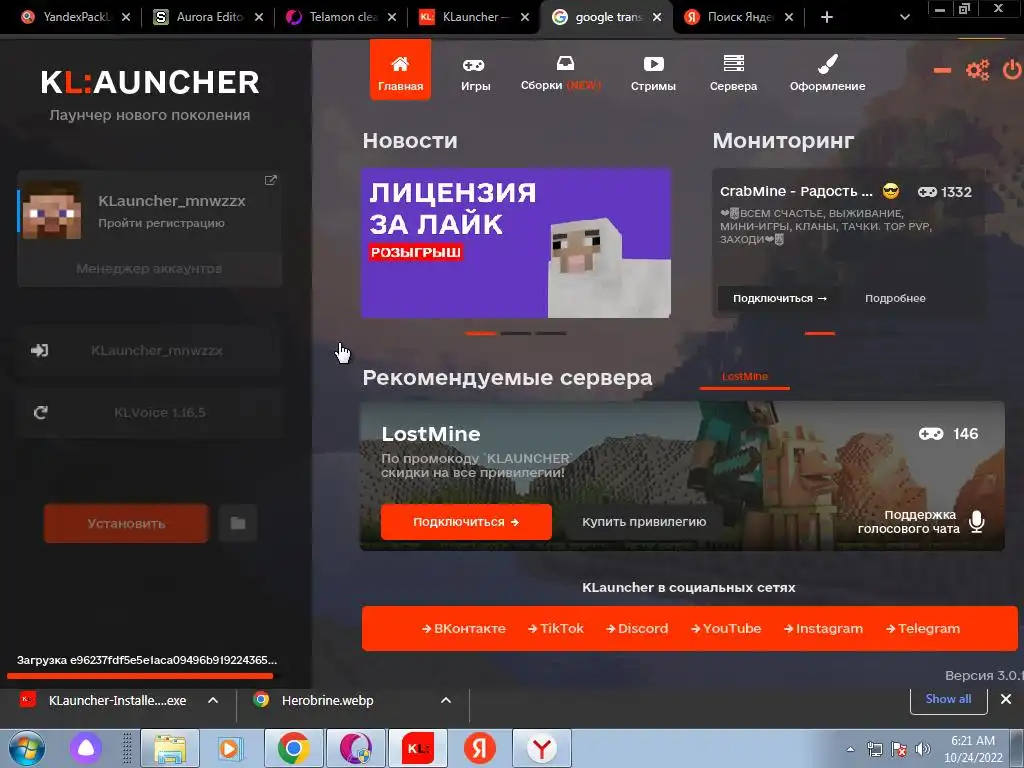Click the external link icon on account card
The width and height of the screenshot is (1024, 768).
[x=270, y=180]
